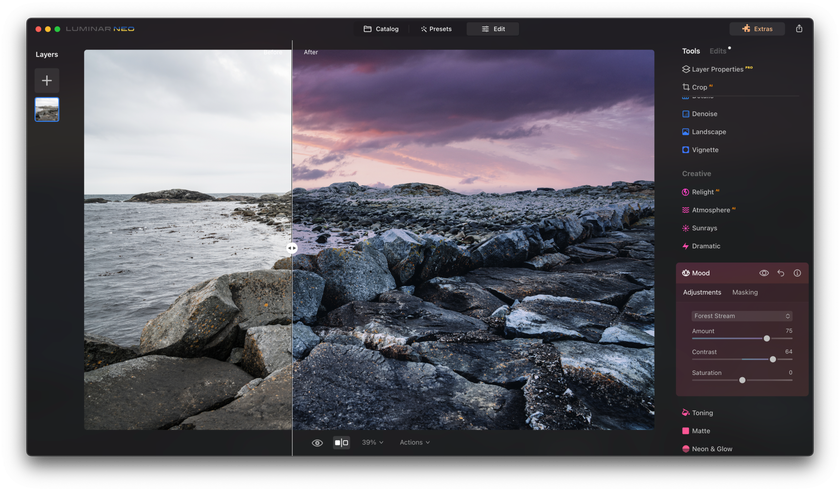Open the Vignette tool

click(x=700, y=150)
